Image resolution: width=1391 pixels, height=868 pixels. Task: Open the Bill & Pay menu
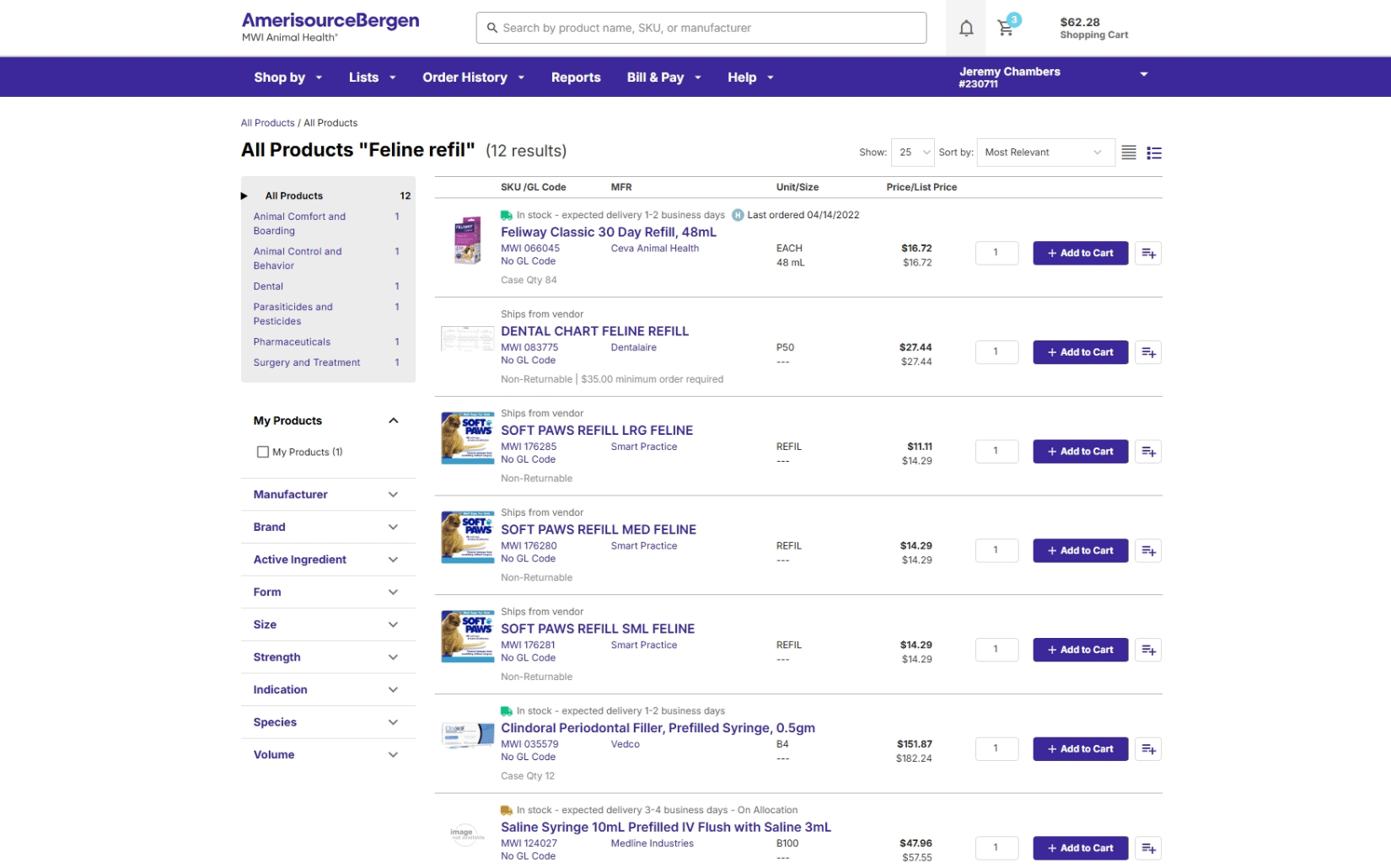point(663,78)
